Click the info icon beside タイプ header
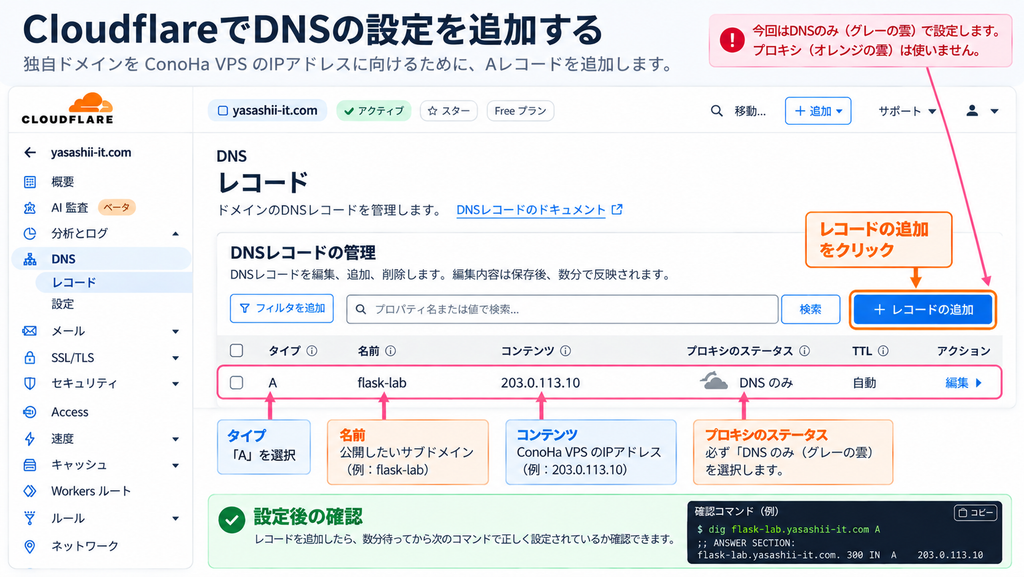Screen dimensions: 1024x577 tap(312, 351)
